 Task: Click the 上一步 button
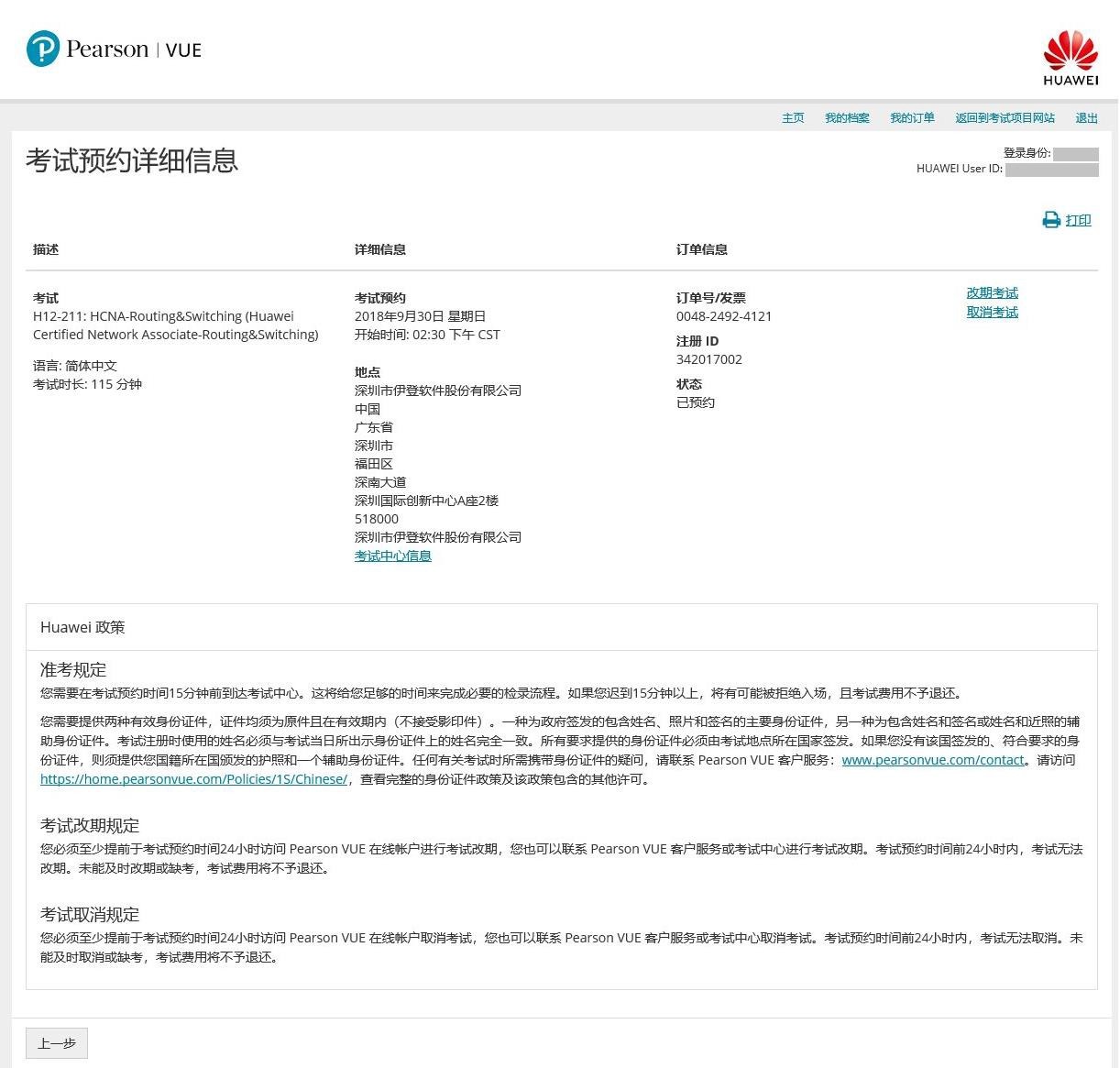pos(57,1043)
